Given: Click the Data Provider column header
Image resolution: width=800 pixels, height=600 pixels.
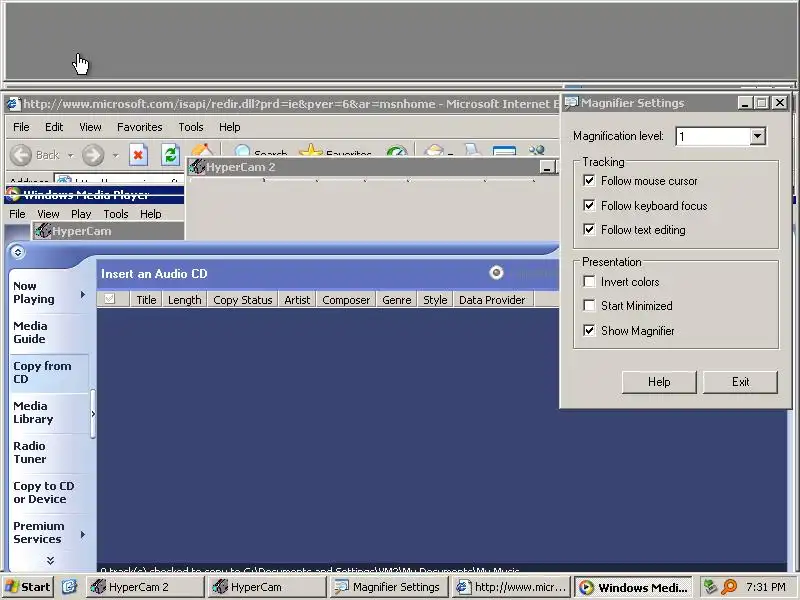Looking at the screenshot, I should point(492,299).
